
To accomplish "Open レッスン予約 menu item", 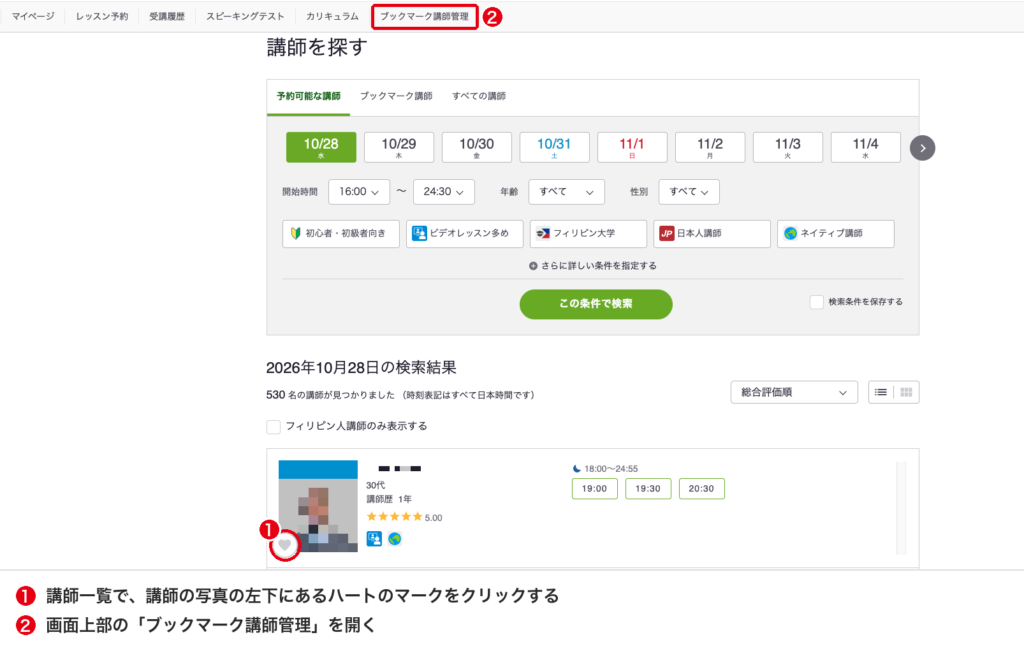I will tap(102, 16).
